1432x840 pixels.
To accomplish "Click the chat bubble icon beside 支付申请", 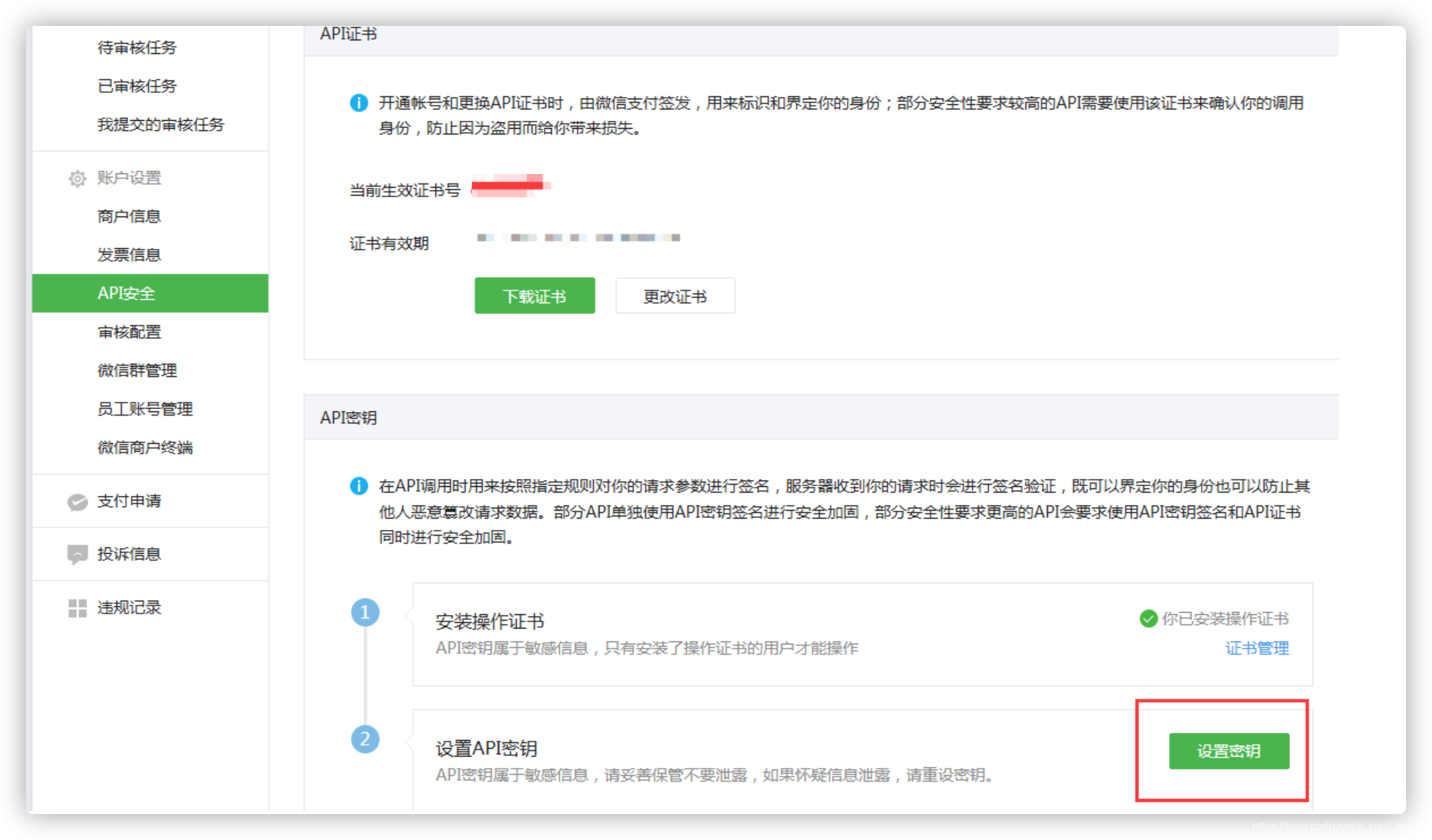I will [x=77, y=501].
